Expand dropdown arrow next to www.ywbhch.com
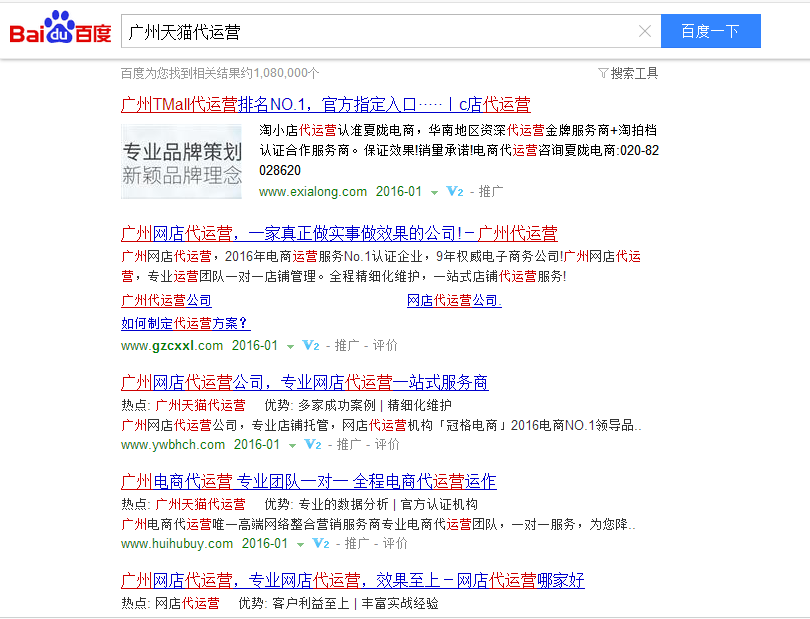The image size is (810, 619). (292, 446)
